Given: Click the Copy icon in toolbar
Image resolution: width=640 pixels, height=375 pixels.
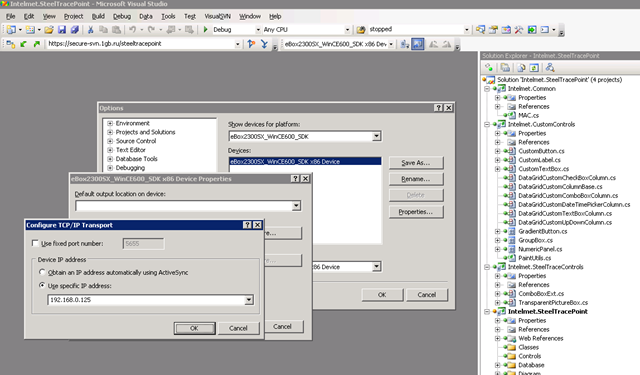Looking at the screenshot, I should click(x=103, y=29).
